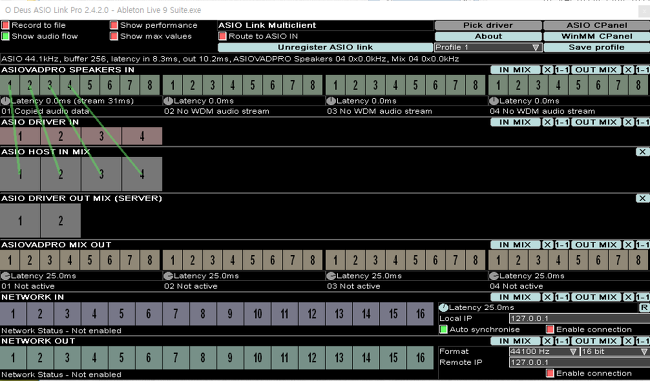Open the ASIO CPanel
Image resolution: width=650 pixels, height=381 pixels.
[597, 25]
